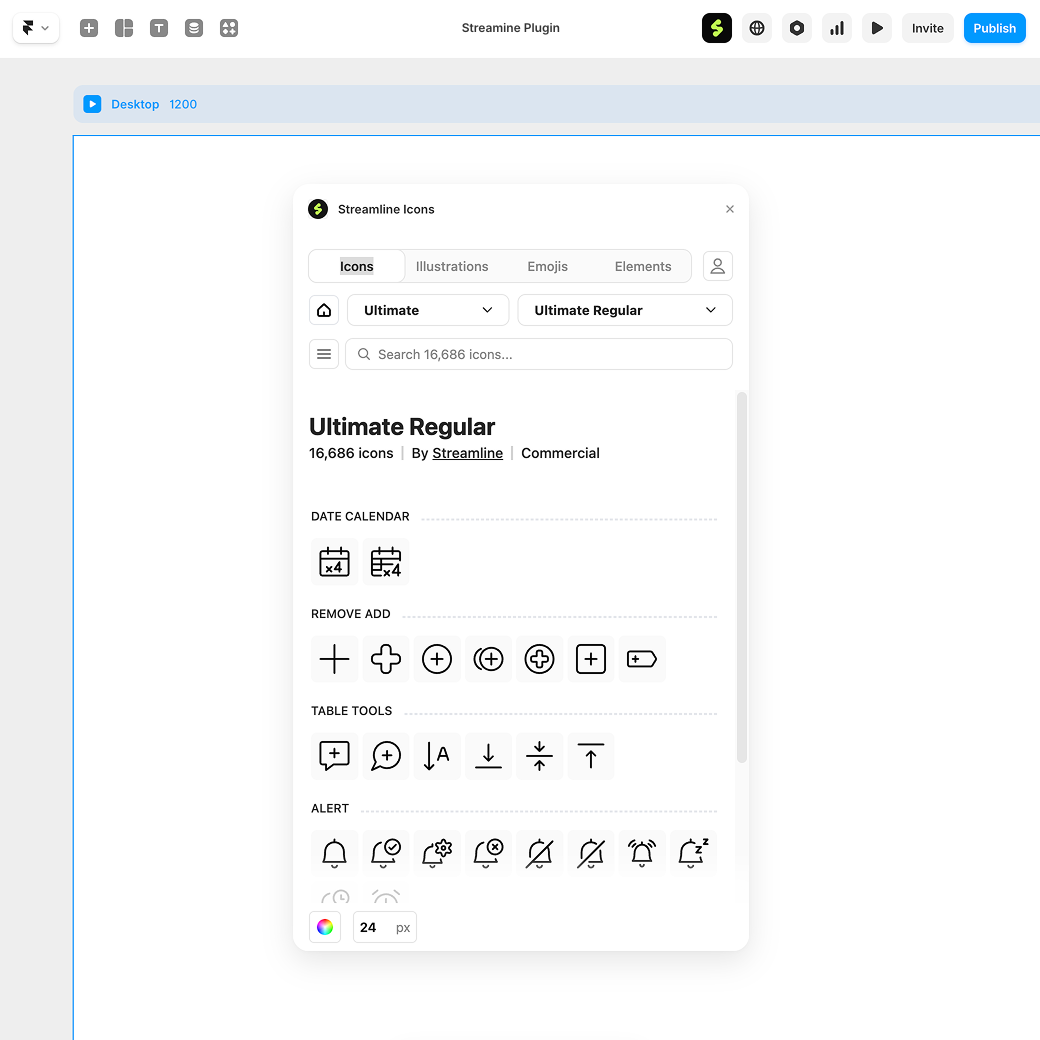
Task: Select the outlined bold cross add icon
Action: (x=385, y=659)
